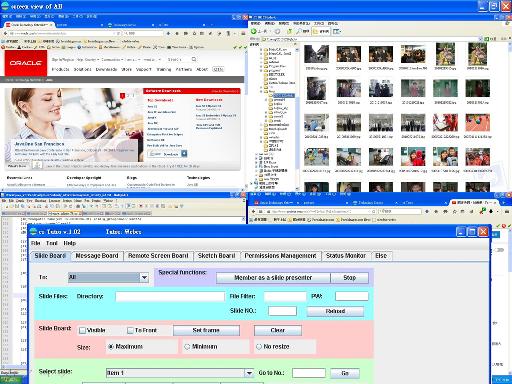Select the Minimum size radio button

coord(187,347)
